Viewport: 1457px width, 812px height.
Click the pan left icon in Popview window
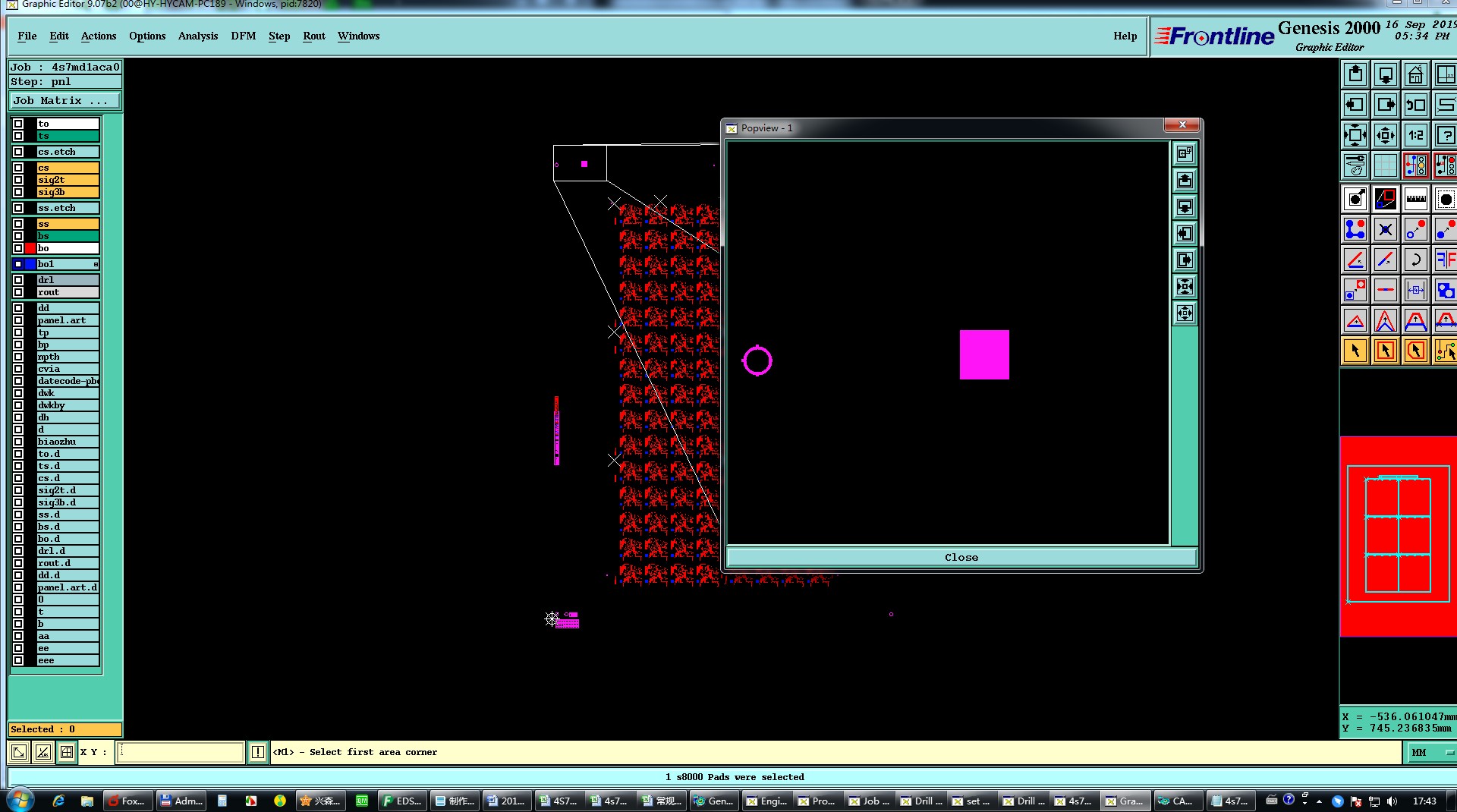click(x=1185, y=234)
